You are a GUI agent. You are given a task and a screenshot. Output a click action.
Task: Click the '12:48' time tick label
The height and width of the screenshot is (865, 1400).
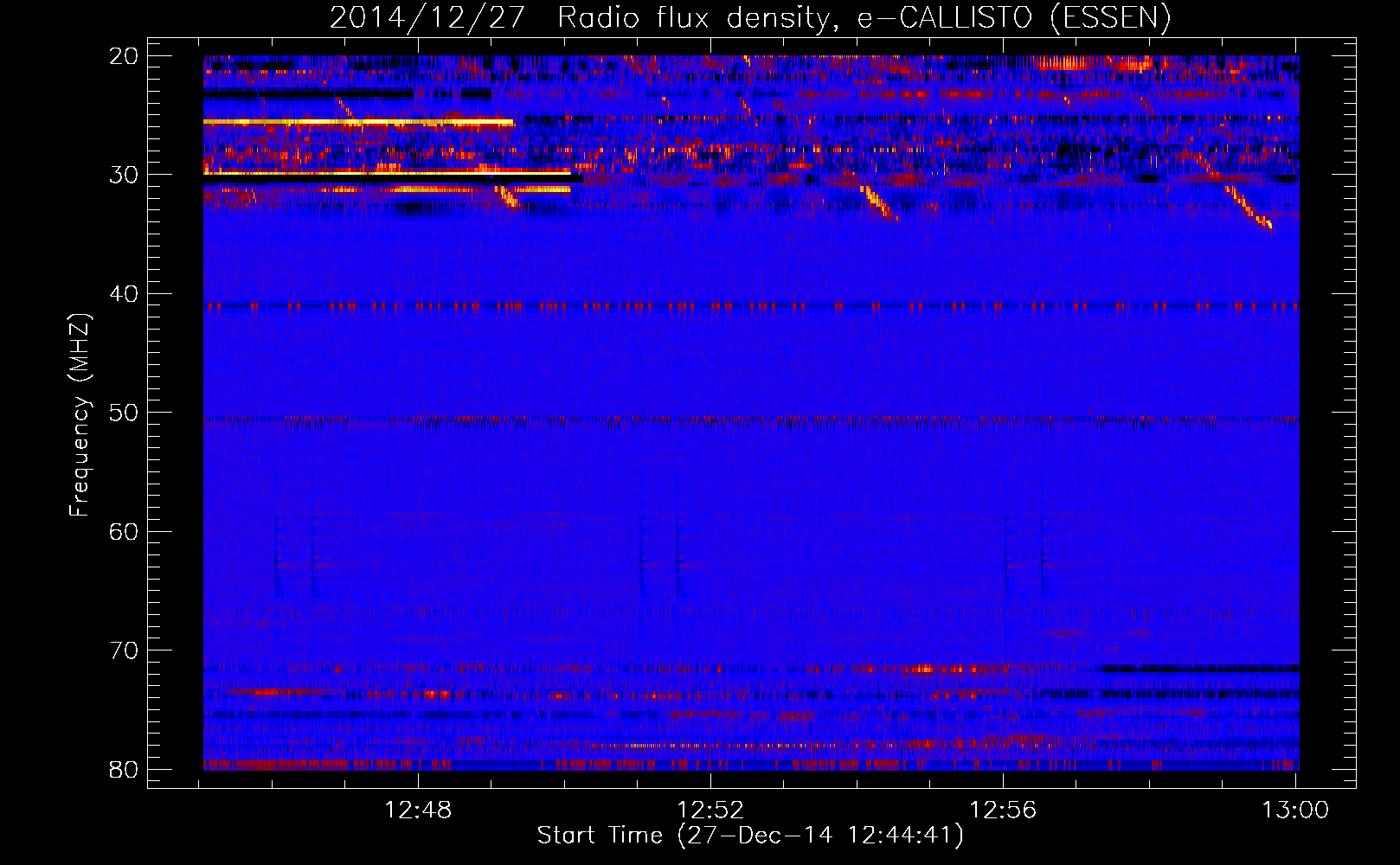click(418, 810)
